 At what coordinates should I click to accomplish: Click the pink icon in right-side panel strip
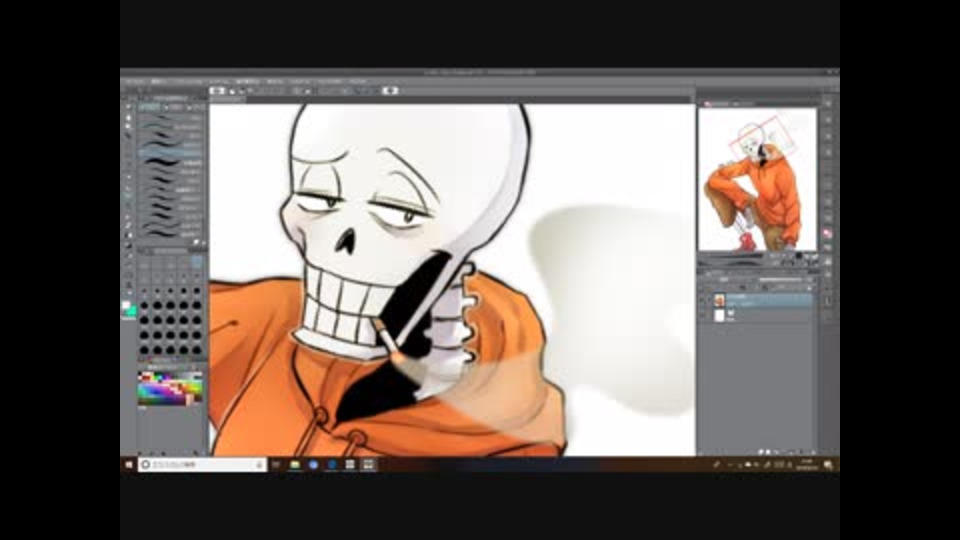point(828,234)
